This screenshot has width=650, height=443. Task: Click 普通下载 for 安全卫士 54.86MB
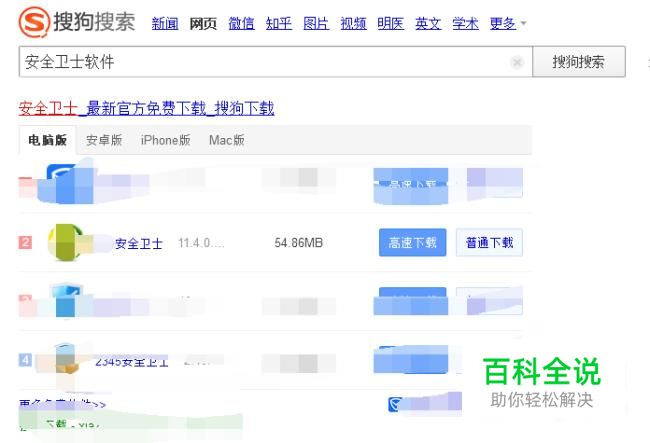point(489,242)
